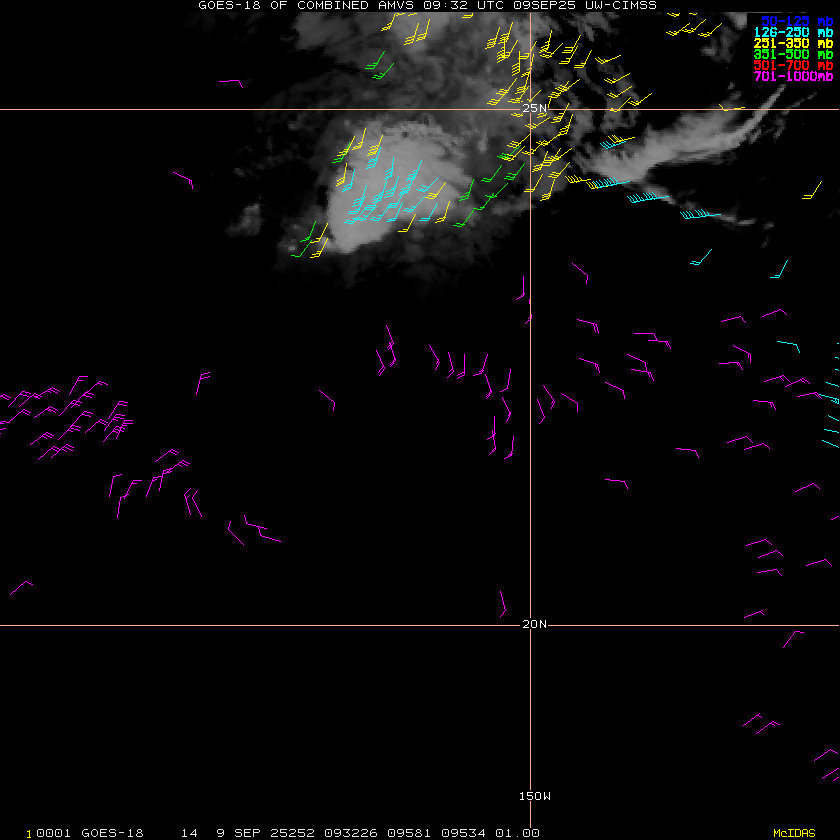Click the 126-250 mb cyan legend entry
Screen dimensions: 840x840
tap(793, 32)
